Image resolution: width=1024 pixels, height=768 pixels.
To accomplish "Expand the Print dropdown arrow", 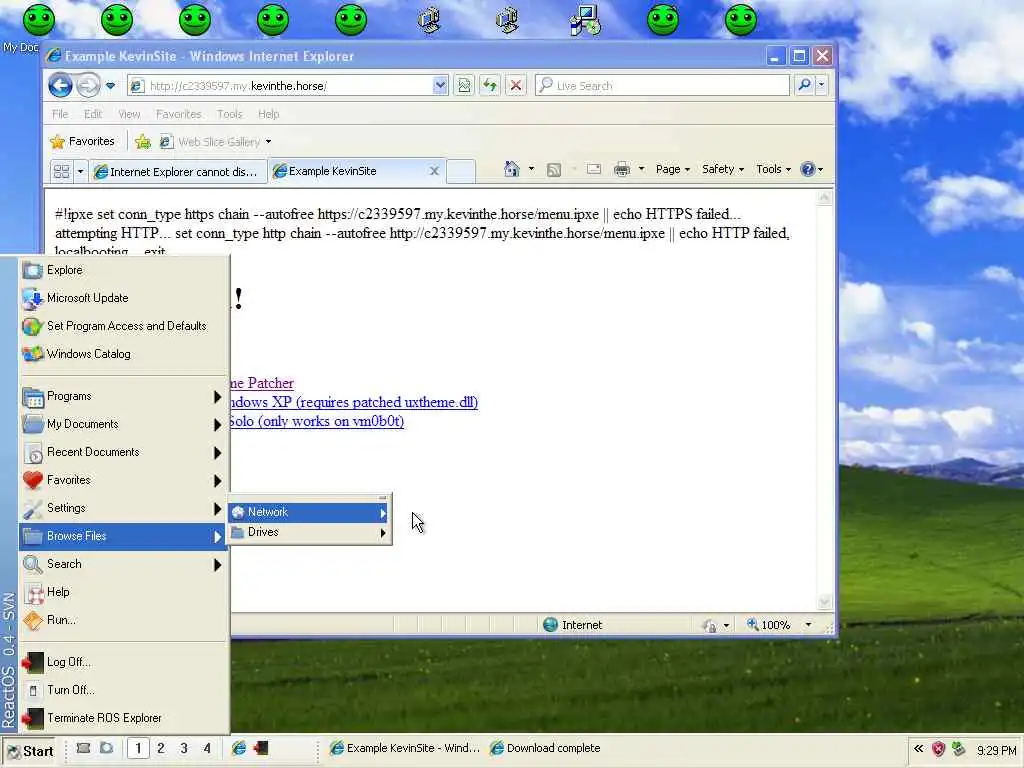I will tap(641, 169).
